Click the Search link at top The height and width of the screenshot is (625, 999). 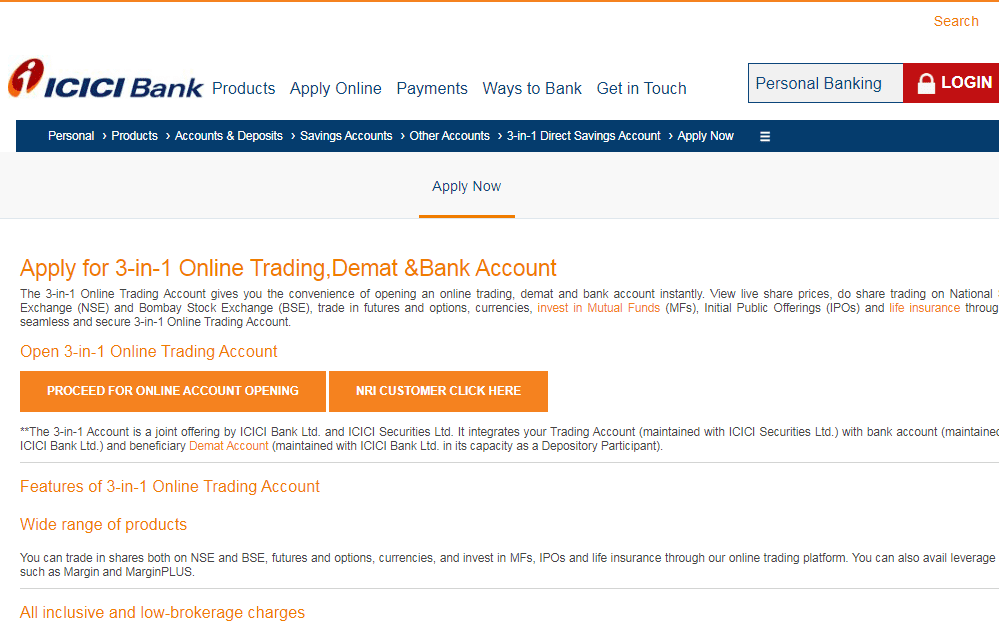tap(956, 21)
